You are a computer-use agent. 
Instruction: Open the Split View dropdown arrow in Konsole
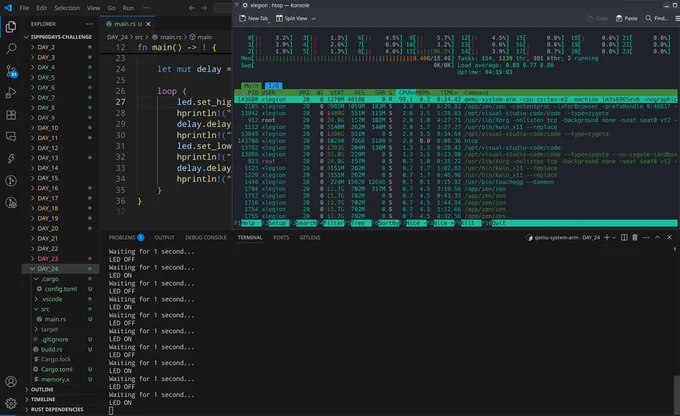pyautogui.click(x=314, y=19)
